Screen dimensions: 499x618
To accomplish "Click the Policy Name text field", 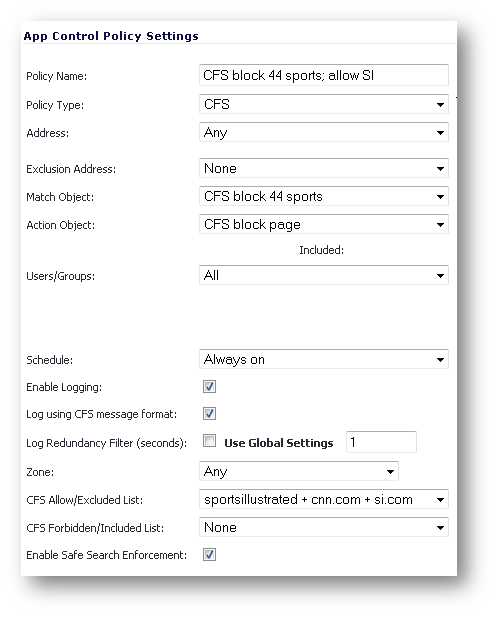I will click(x=324, y=75).
